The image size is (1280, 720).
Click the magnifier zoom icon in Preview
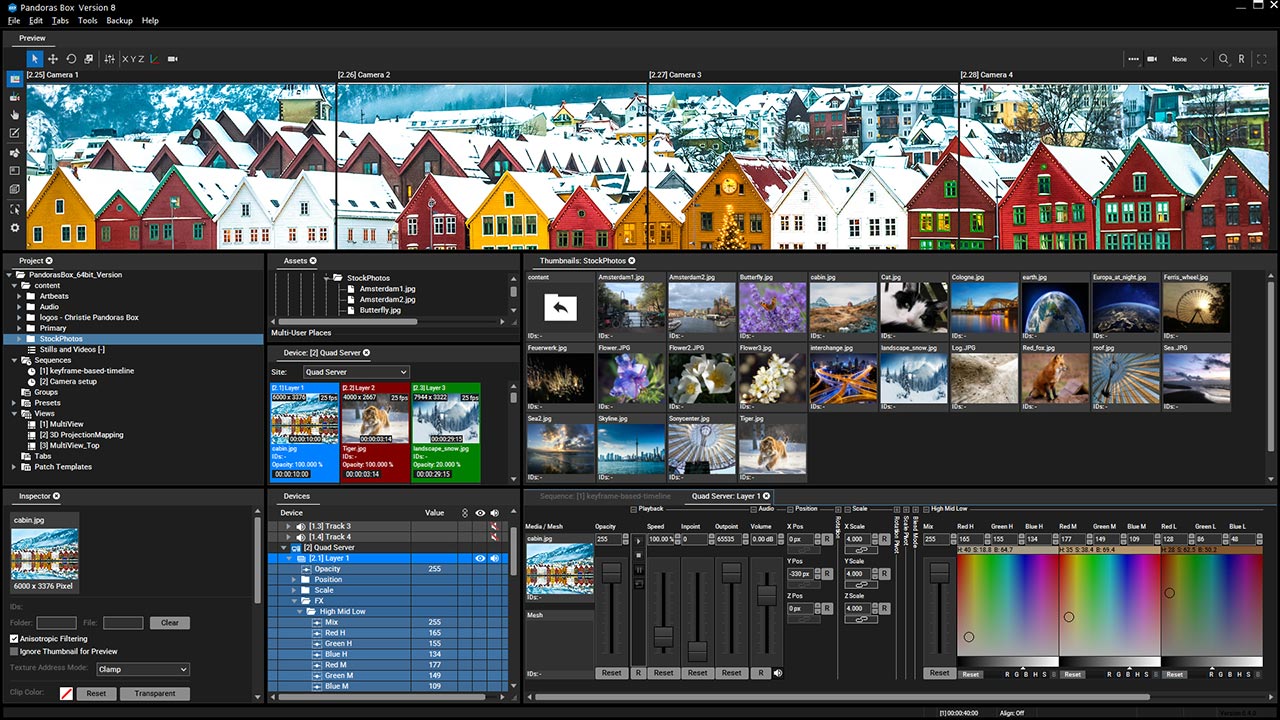[x=1223, y=59]
